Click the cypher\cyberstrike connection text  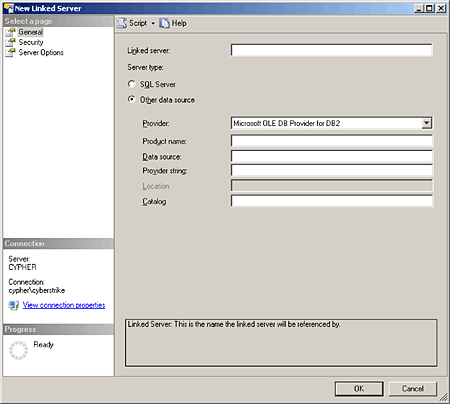(37, 290)
